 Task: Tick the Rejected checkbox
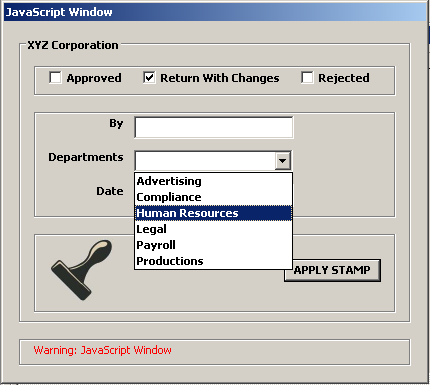(x=307, y=78)
